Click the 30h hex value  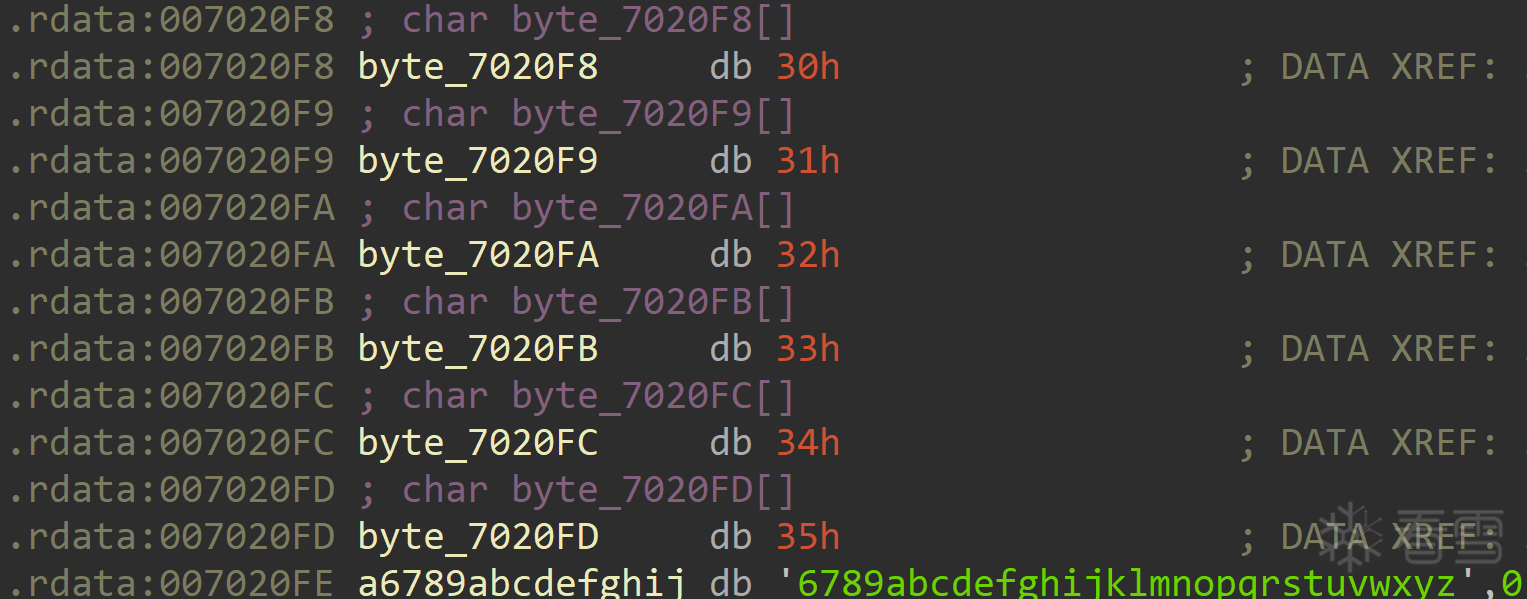pos(808,67)
